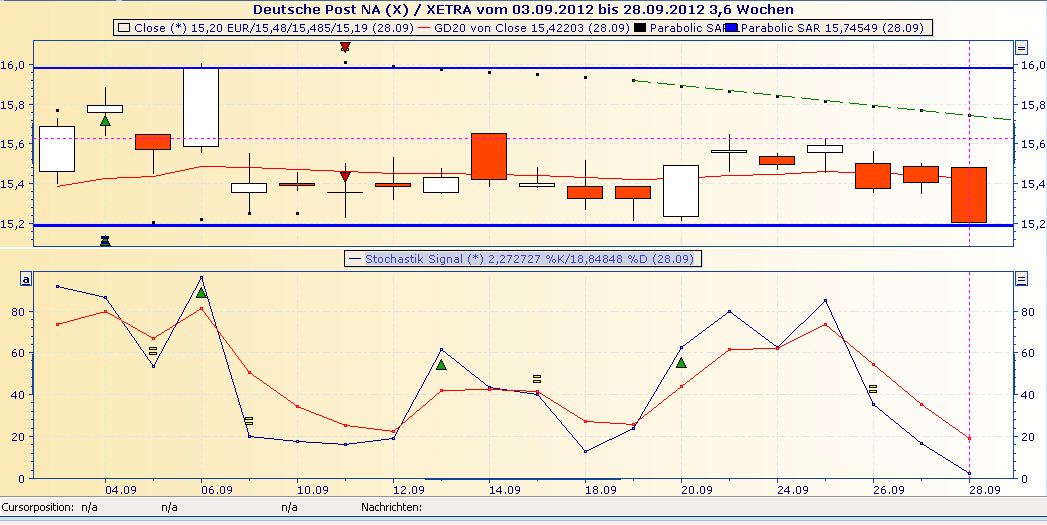The width and height of the screenshot is (1047, 525).
Task: Click the green buy triangle at 04.09 candle
Action: (x=105, y=120)
